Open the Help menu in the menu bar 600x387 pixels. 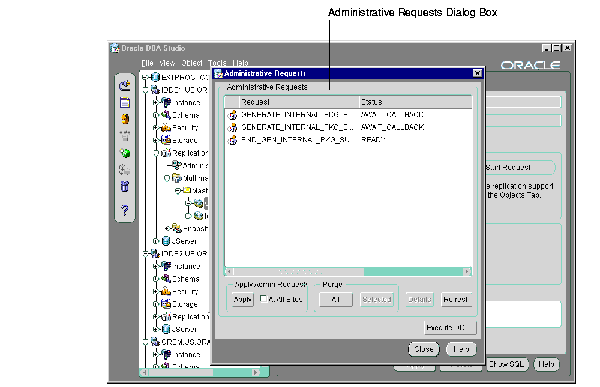coord(241,63)
